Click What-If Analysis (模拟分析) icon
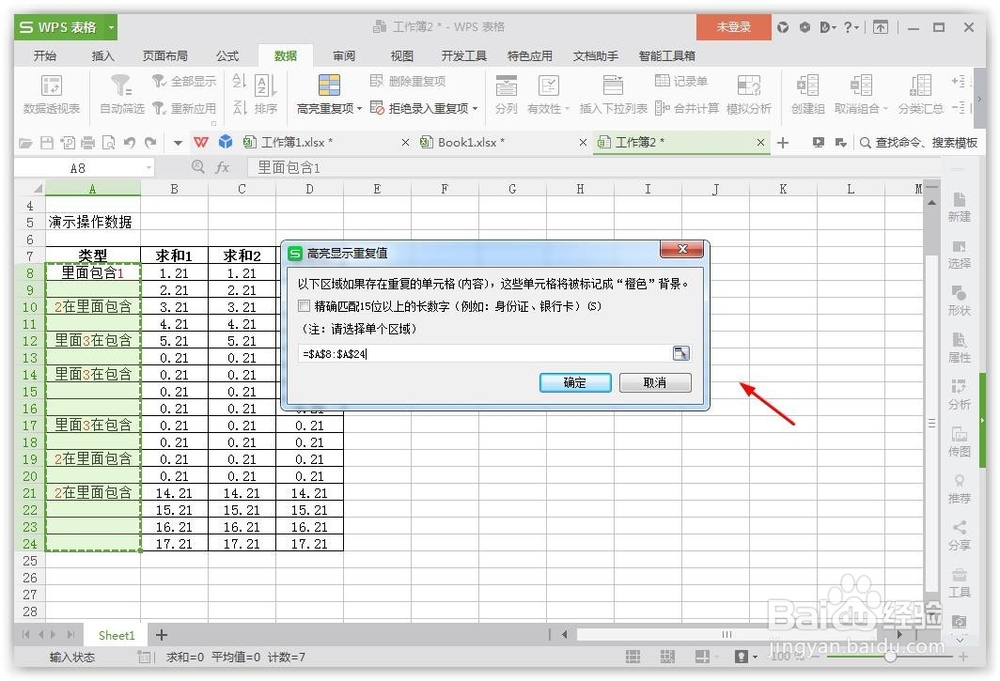 749,85
